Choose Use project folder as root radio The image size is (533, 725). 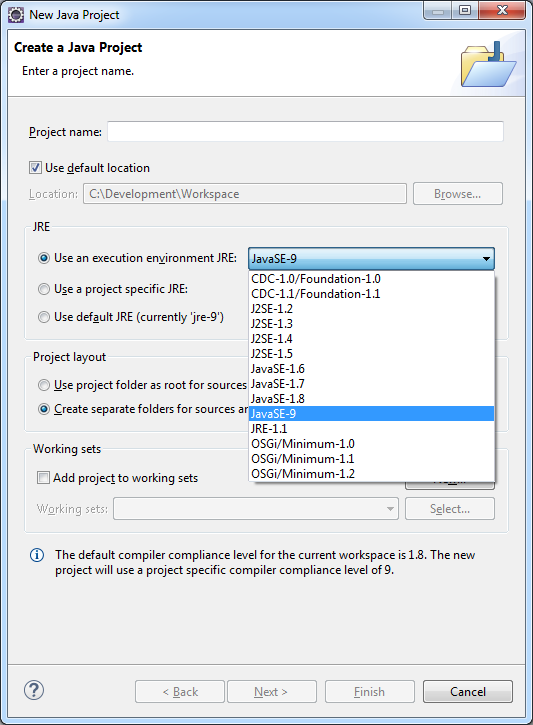click(x=44, y=385)
